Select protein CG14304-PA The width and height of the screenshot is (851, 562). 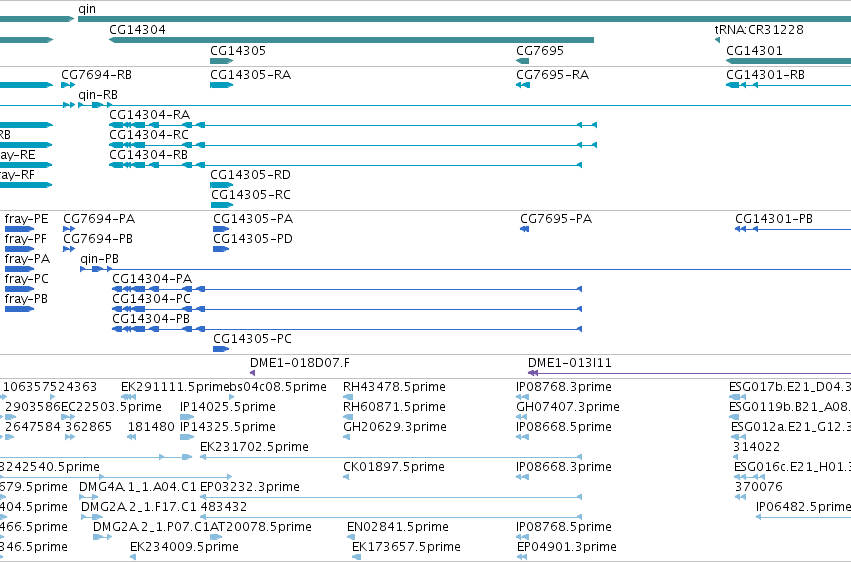click(347, 289)
